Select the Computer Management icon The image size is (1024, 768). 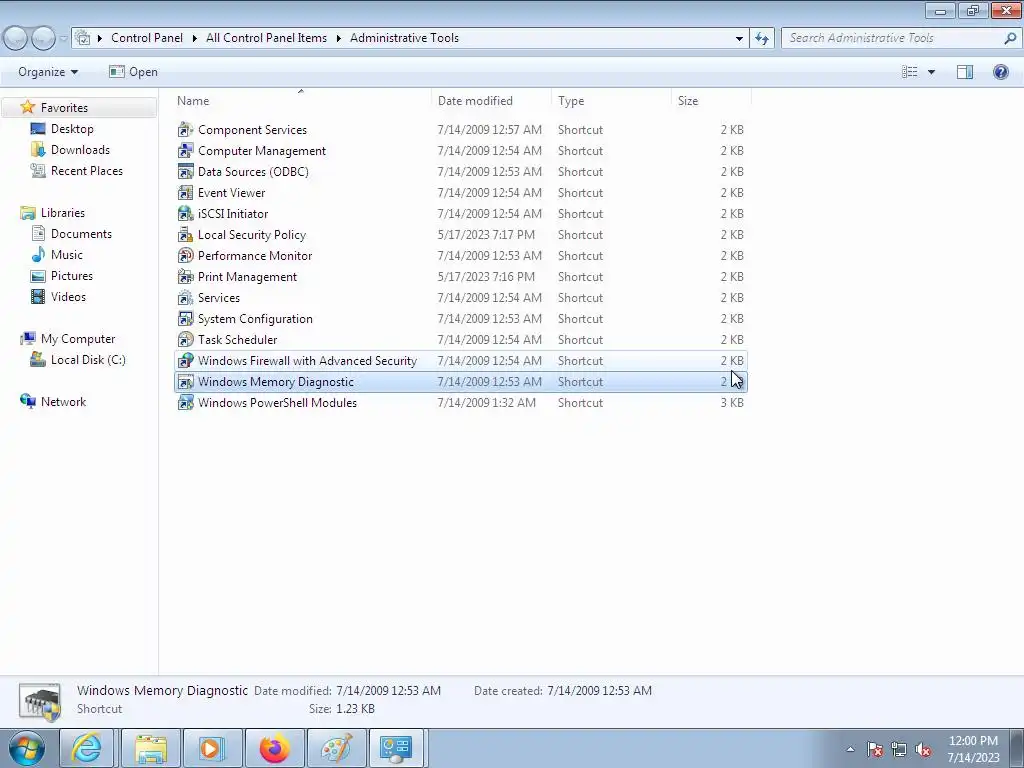click(185, 151)
